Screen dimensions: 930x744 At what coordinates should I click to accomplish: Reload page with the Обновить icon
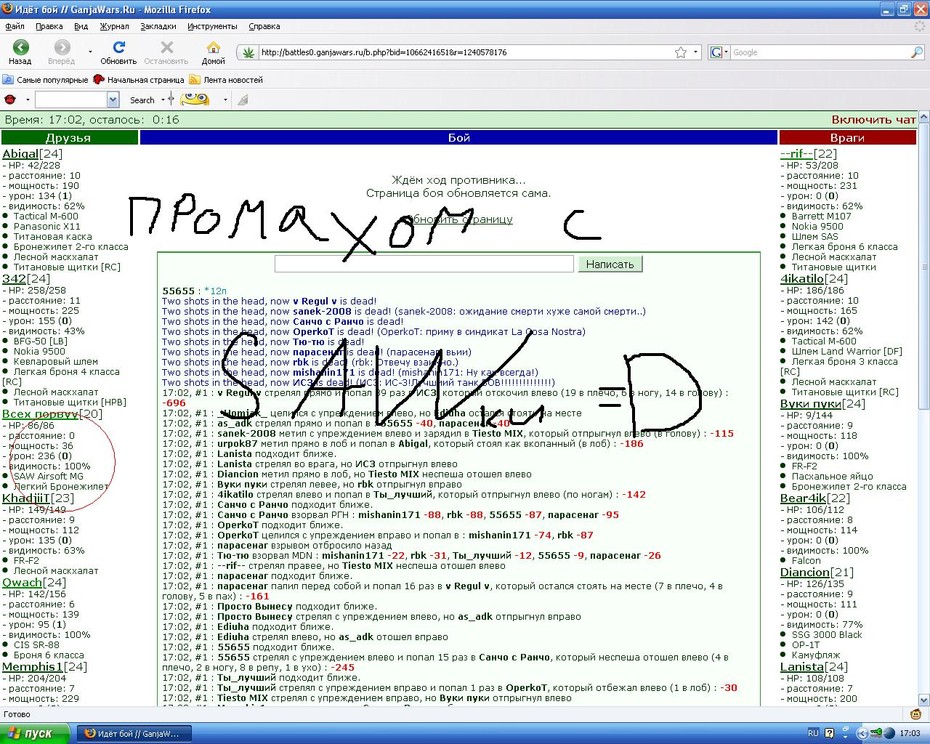coord(119,47)
